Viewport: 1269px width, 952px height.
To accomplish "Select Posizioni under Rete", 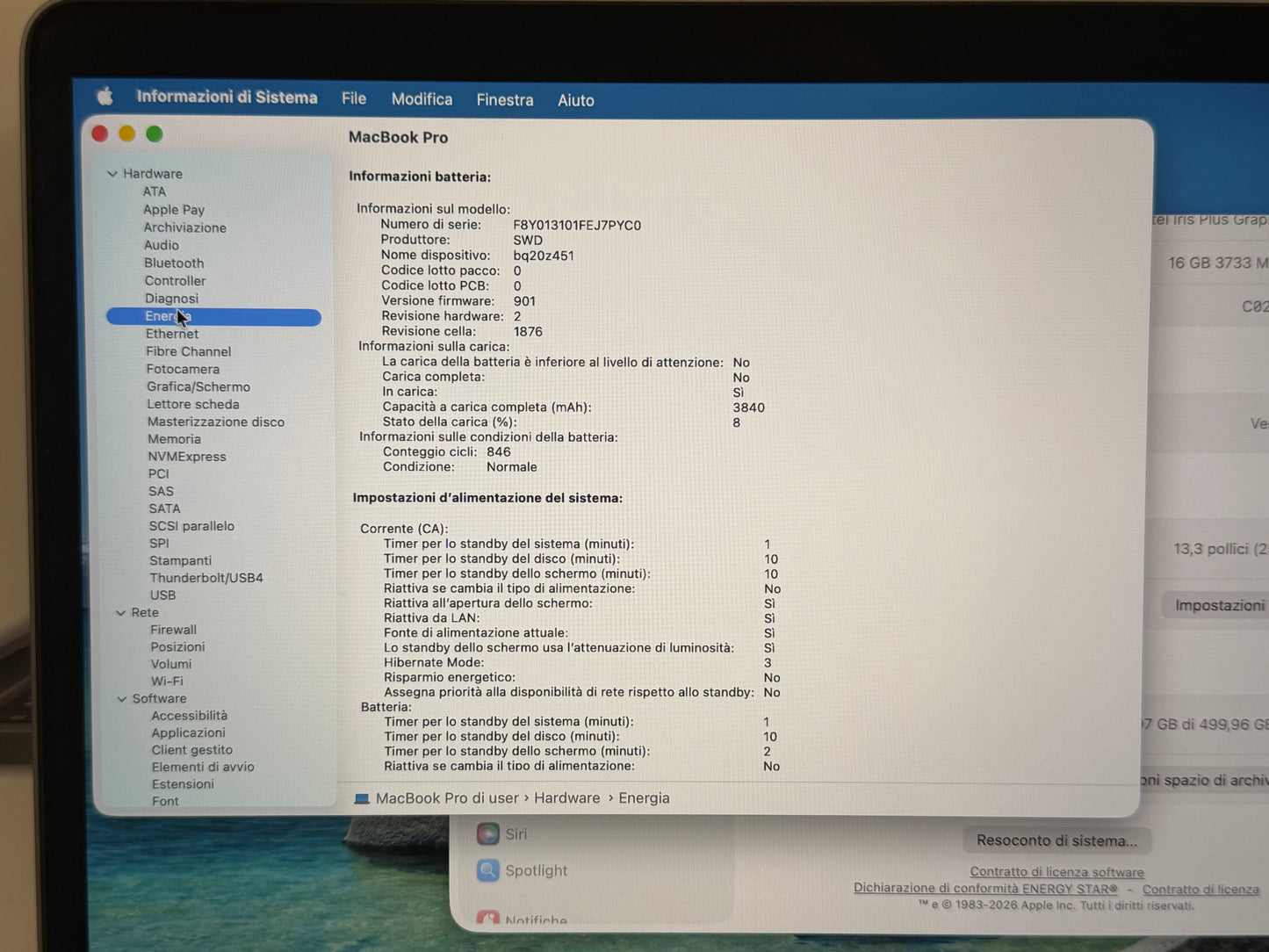I will tap(177, 647).
